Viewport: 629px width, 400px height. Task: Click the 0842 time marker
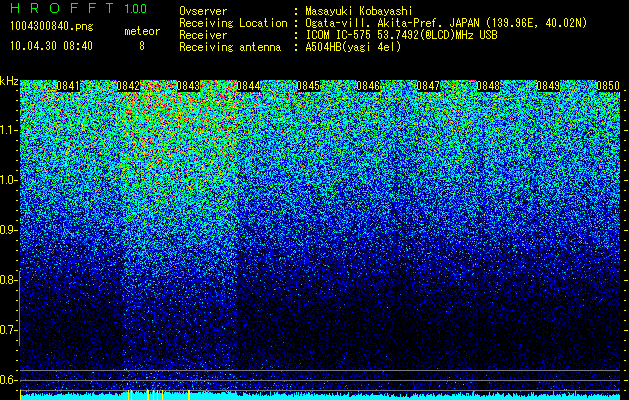coord(128,86)
